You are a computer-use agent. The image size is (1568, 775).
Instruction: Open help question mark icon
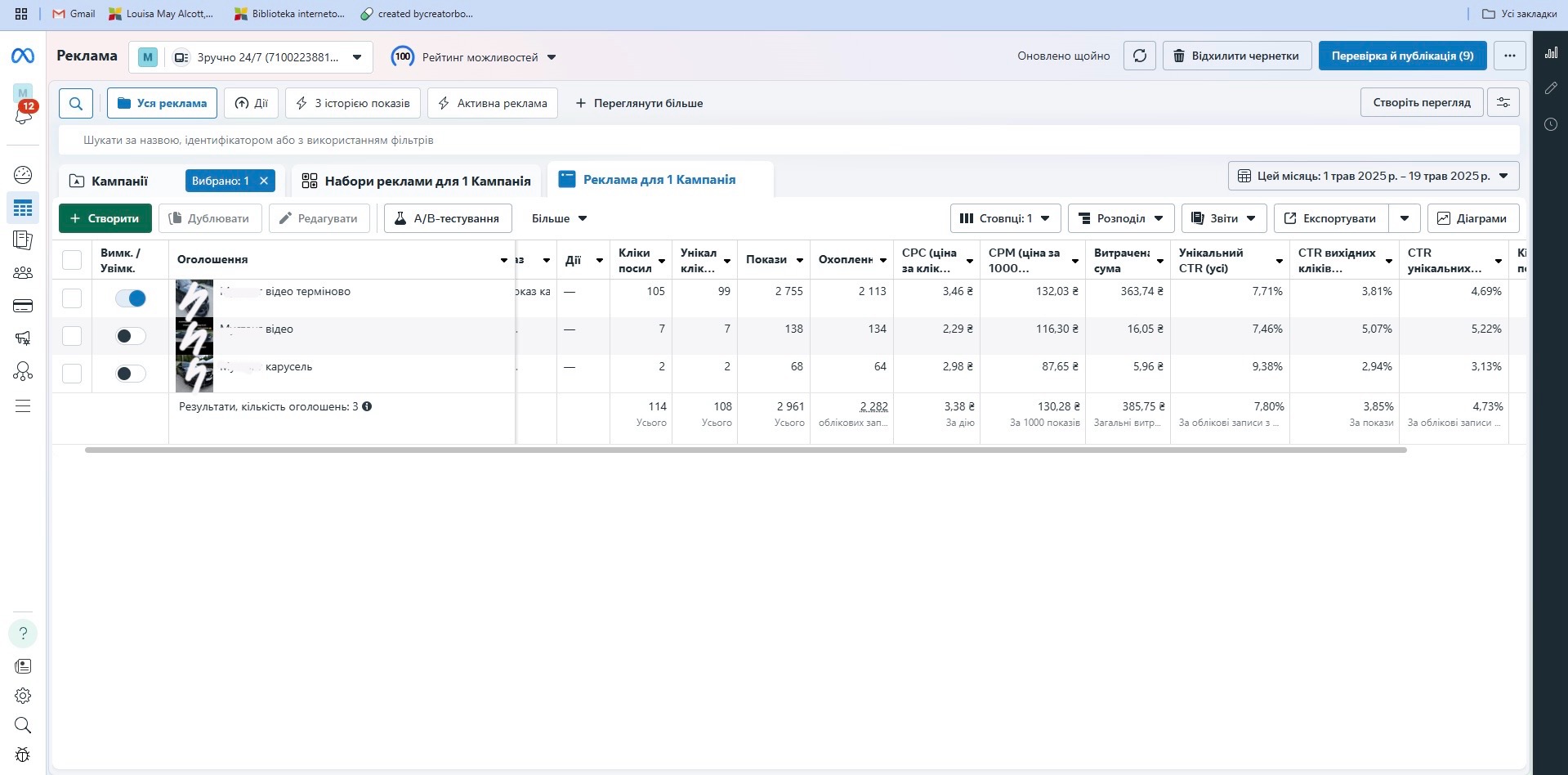(x=23, y=633)
